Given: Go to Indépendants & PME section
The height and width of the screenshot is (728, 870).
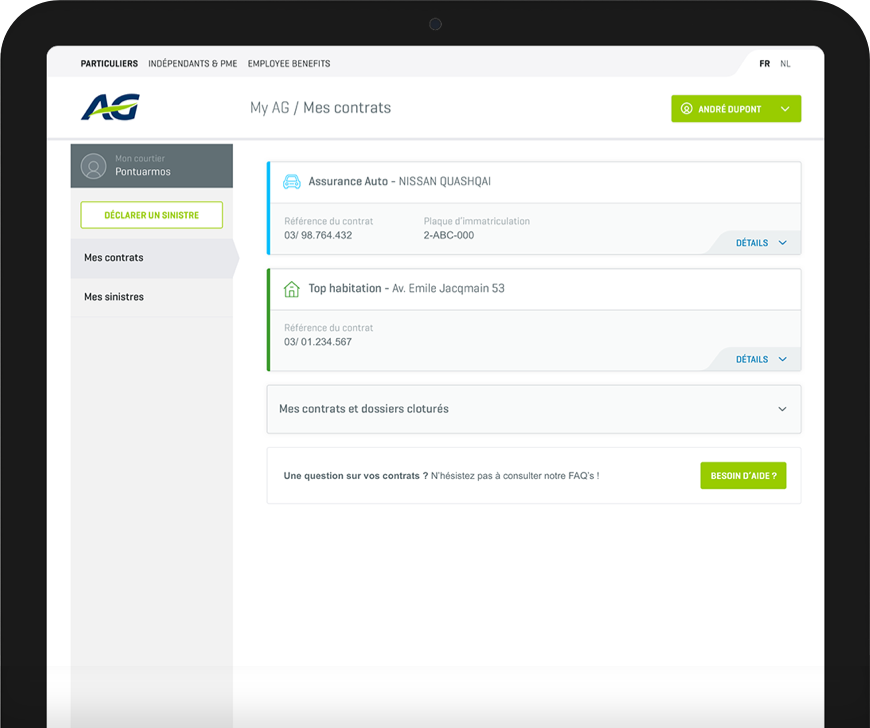Looking at the screenshot, I should (193, 64).
